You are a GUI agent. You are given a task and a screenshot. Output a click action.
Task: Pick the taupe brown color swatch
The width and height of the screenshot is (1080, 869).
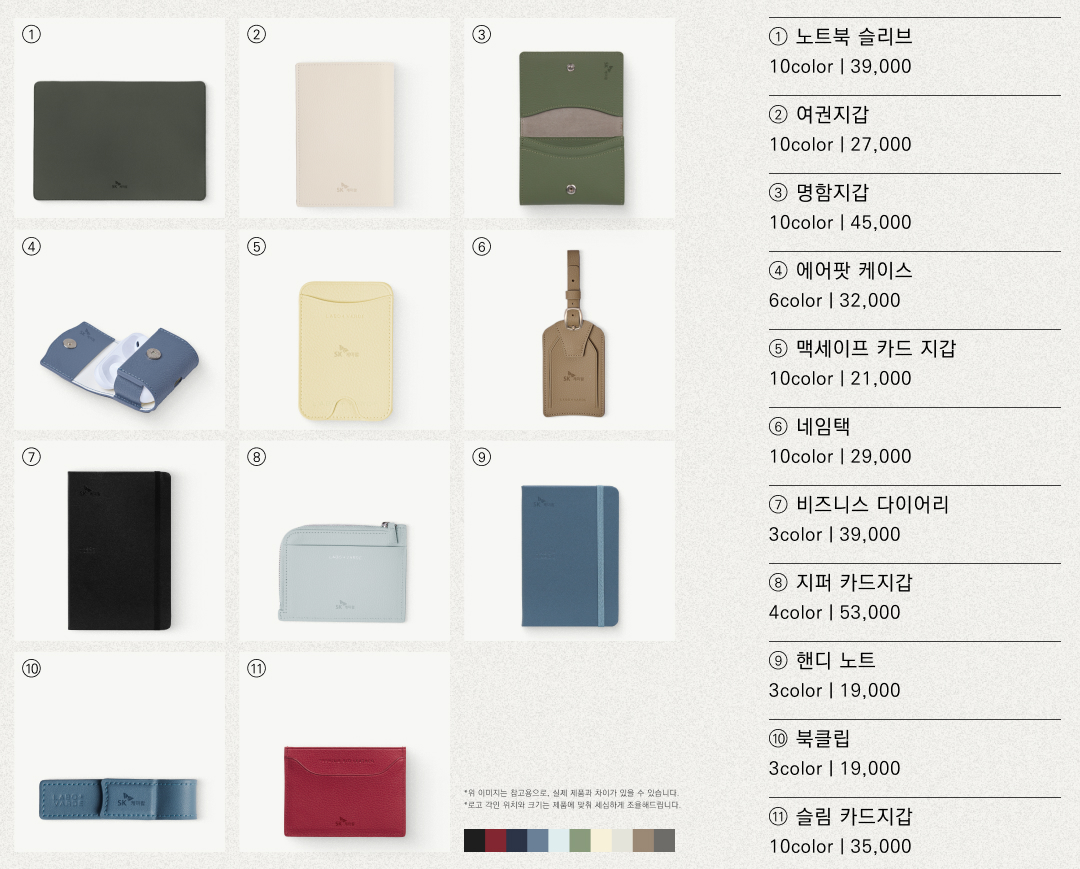tap(643, 840)
